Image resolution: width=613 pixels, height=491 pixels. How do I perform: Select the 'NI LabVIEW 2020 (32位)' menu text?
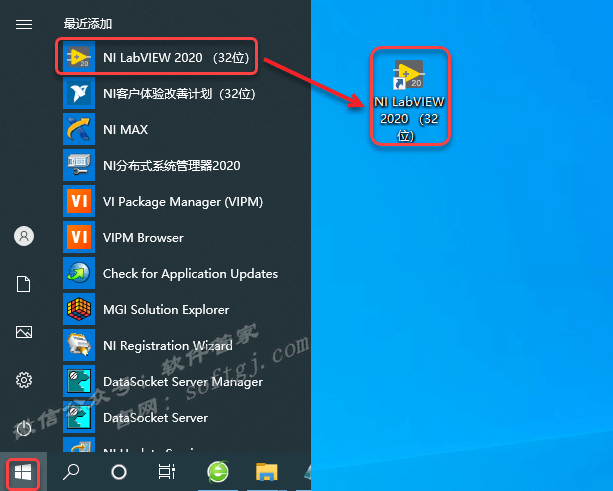pyautogui.click(x=176, y=57)
